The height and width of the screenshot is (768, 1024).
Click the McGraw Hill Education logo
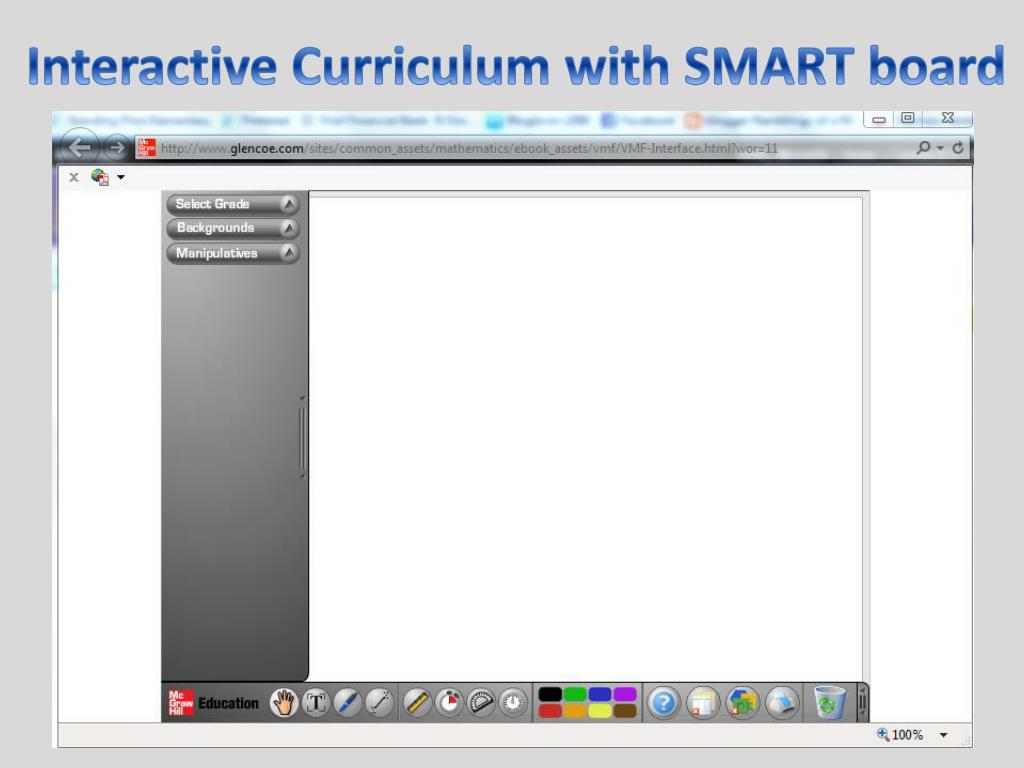click(x=214, y=703)
